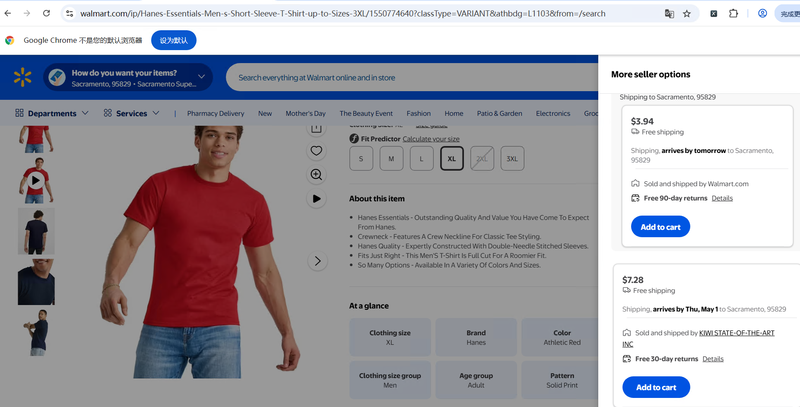Open the New nav link
Image resolution: width=800 pixels, height=407 pixels.
point(265,113)
